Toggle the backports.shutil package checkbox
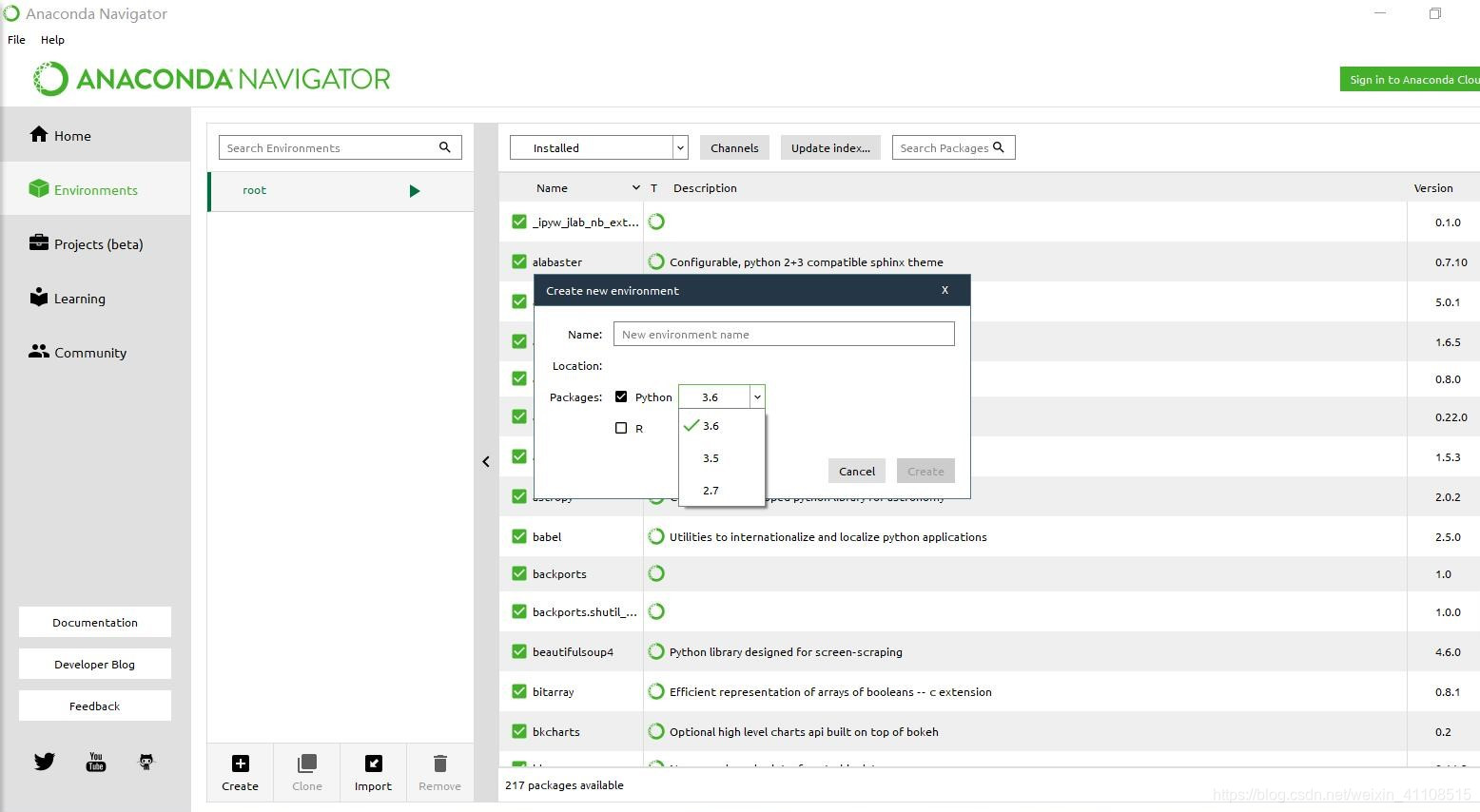The width and height of the screenshot is (1480, 812). point(519,611)
